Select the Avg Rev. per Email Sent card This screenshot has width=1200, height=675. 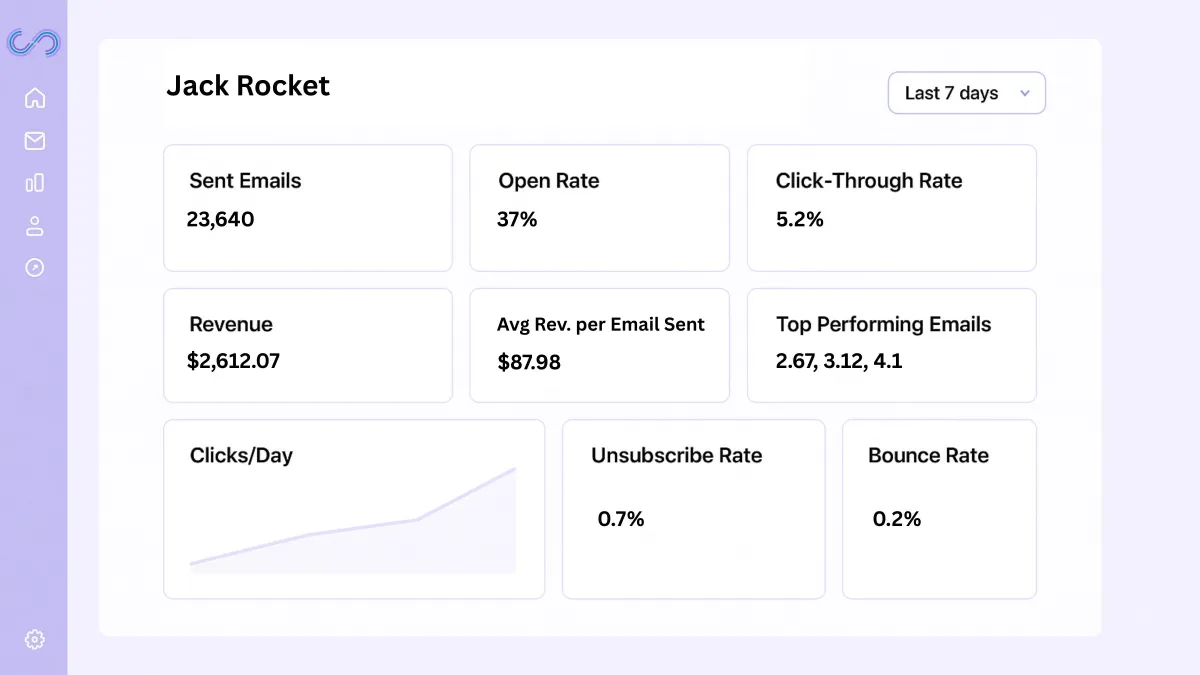599,345
